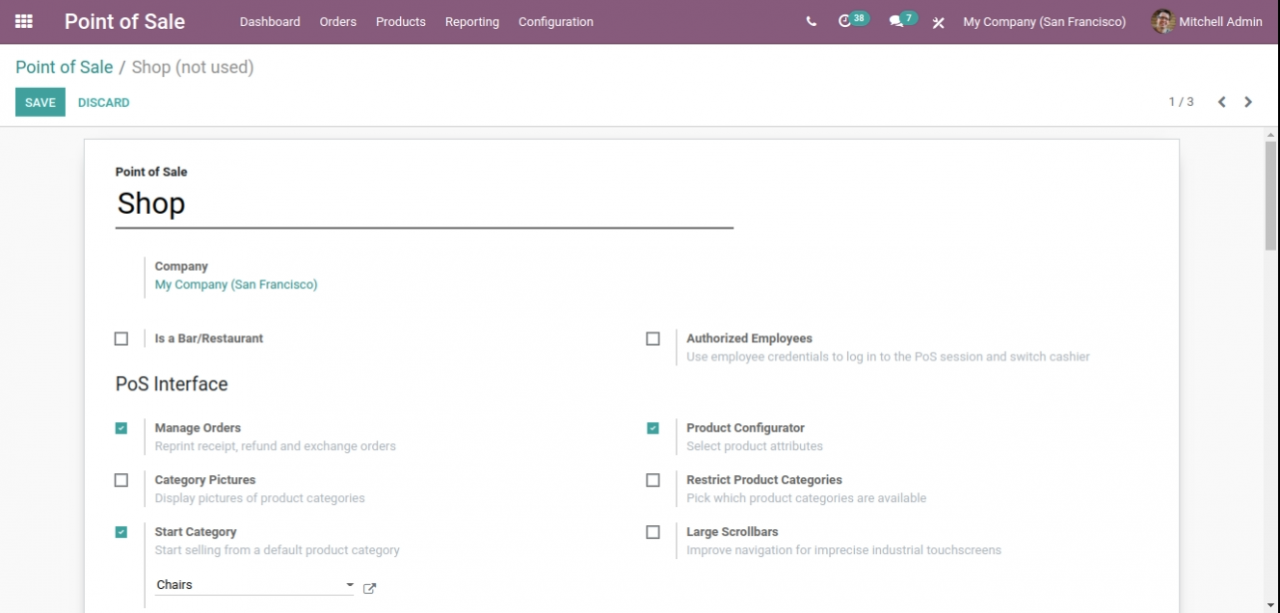Disable the Manage Orders checkbox
Screen dimensions: 1280x613
pyautogui.click(x=121, y=427)
